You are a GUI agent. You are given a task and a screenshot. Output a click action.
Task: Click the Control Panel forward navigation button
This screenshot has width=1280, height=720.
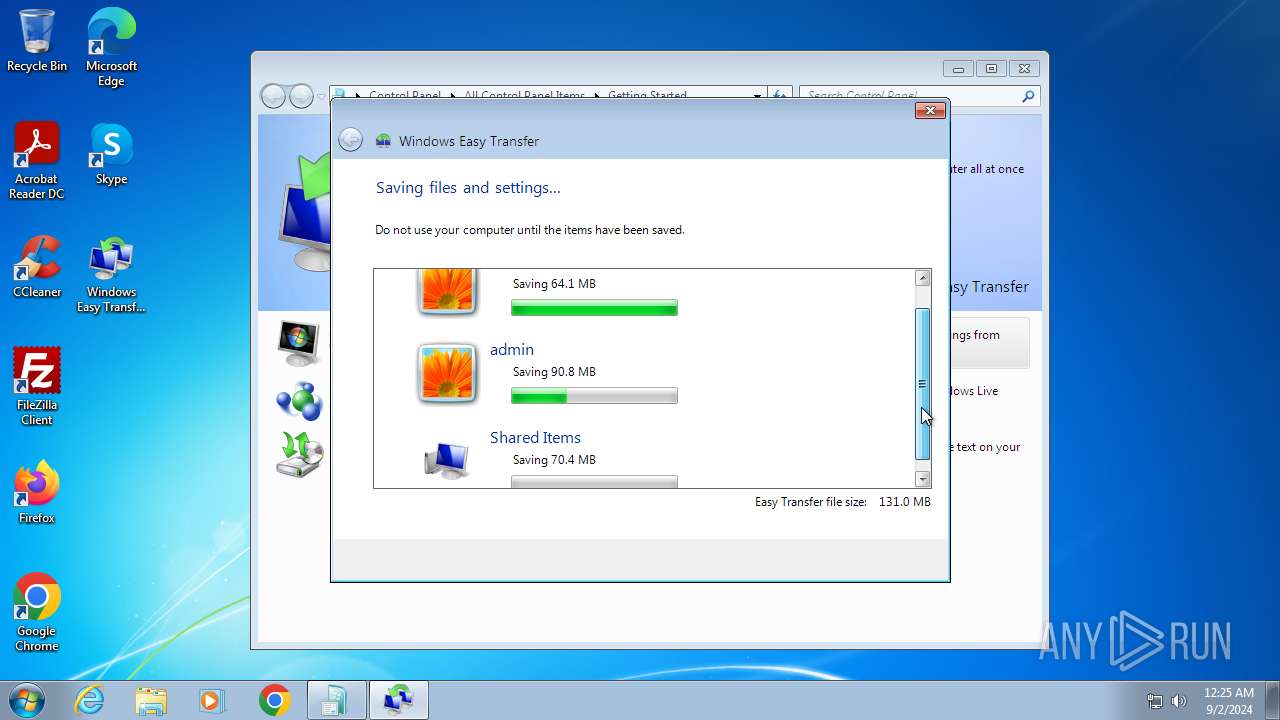coord(301,96)
